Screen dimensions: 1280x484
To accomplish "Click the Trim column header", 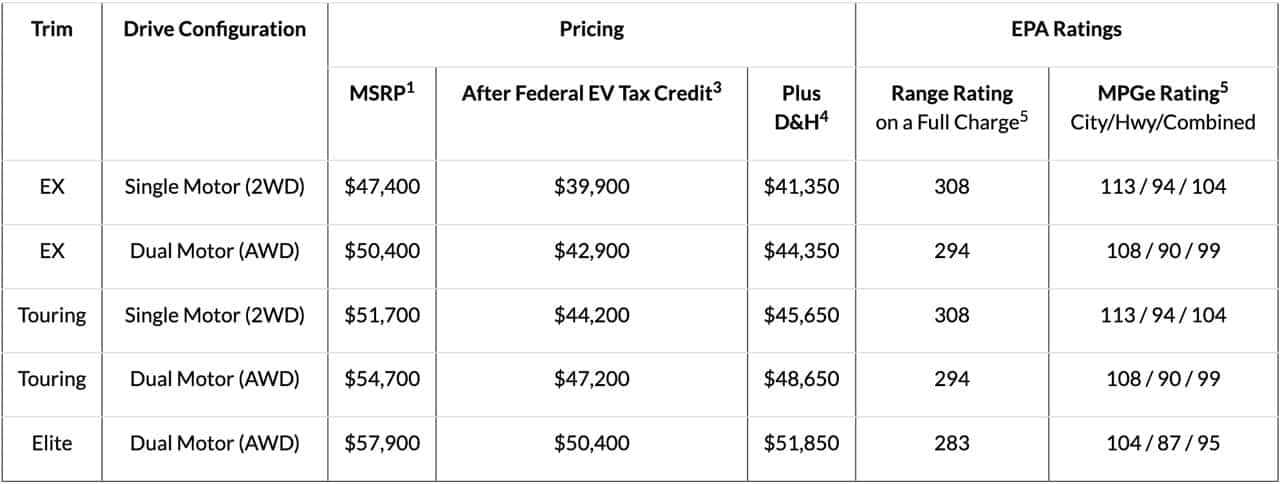I will 52,29.
